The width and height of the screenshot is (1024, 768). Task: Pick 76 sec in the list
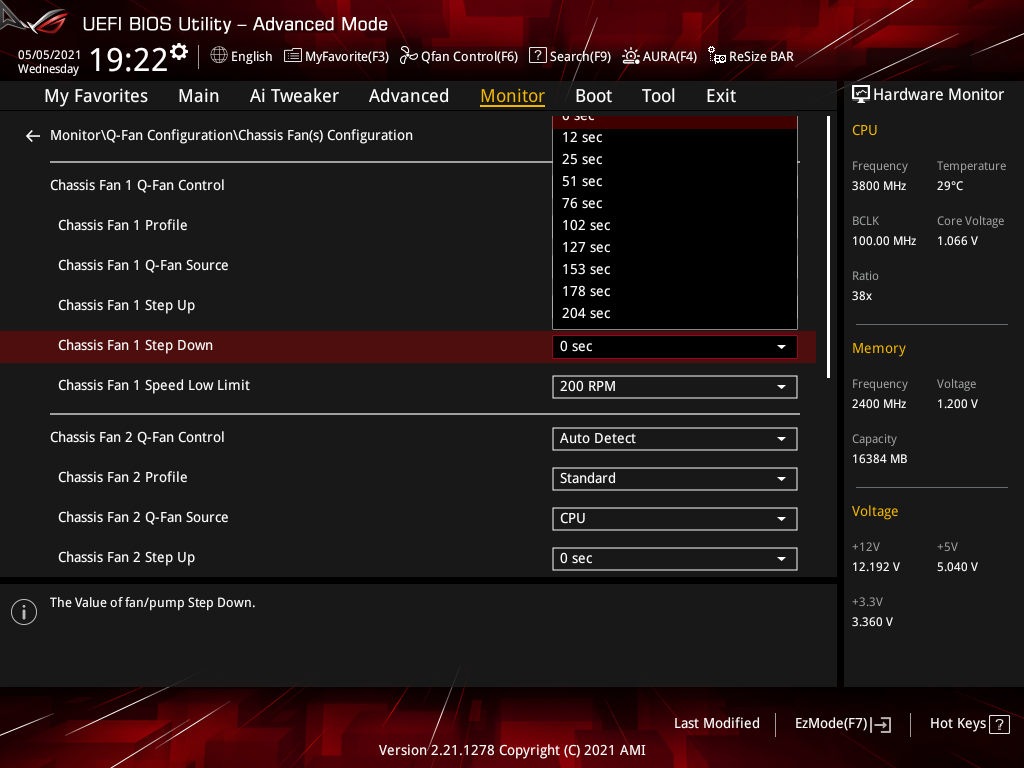tap(675, 204)
